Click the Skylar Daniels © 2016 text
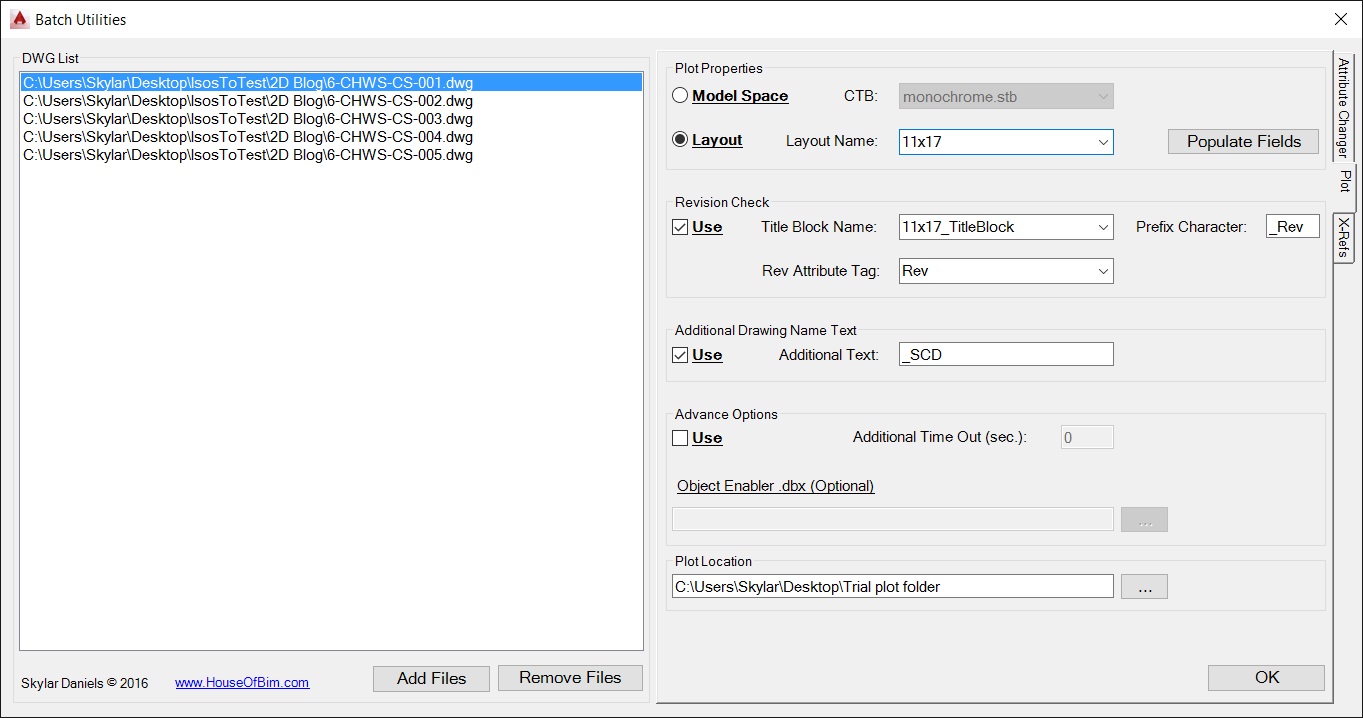 [85, 683]
